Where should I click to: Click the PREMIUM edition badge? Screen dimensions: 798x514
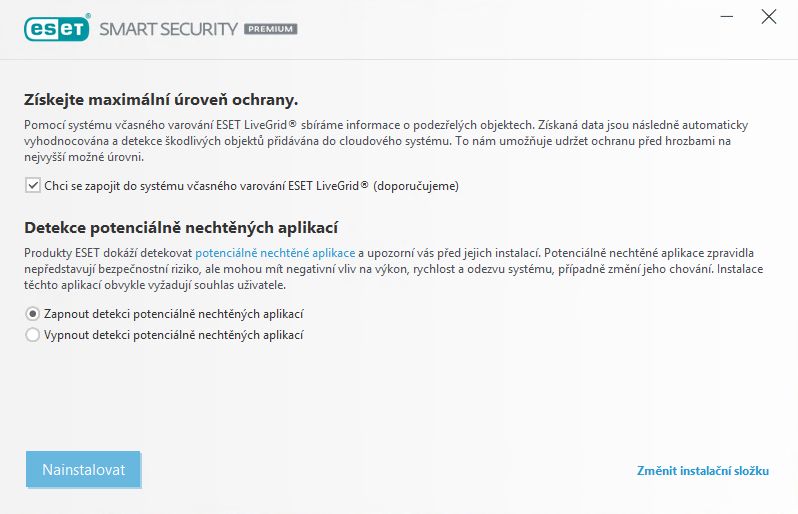[271, 29]
